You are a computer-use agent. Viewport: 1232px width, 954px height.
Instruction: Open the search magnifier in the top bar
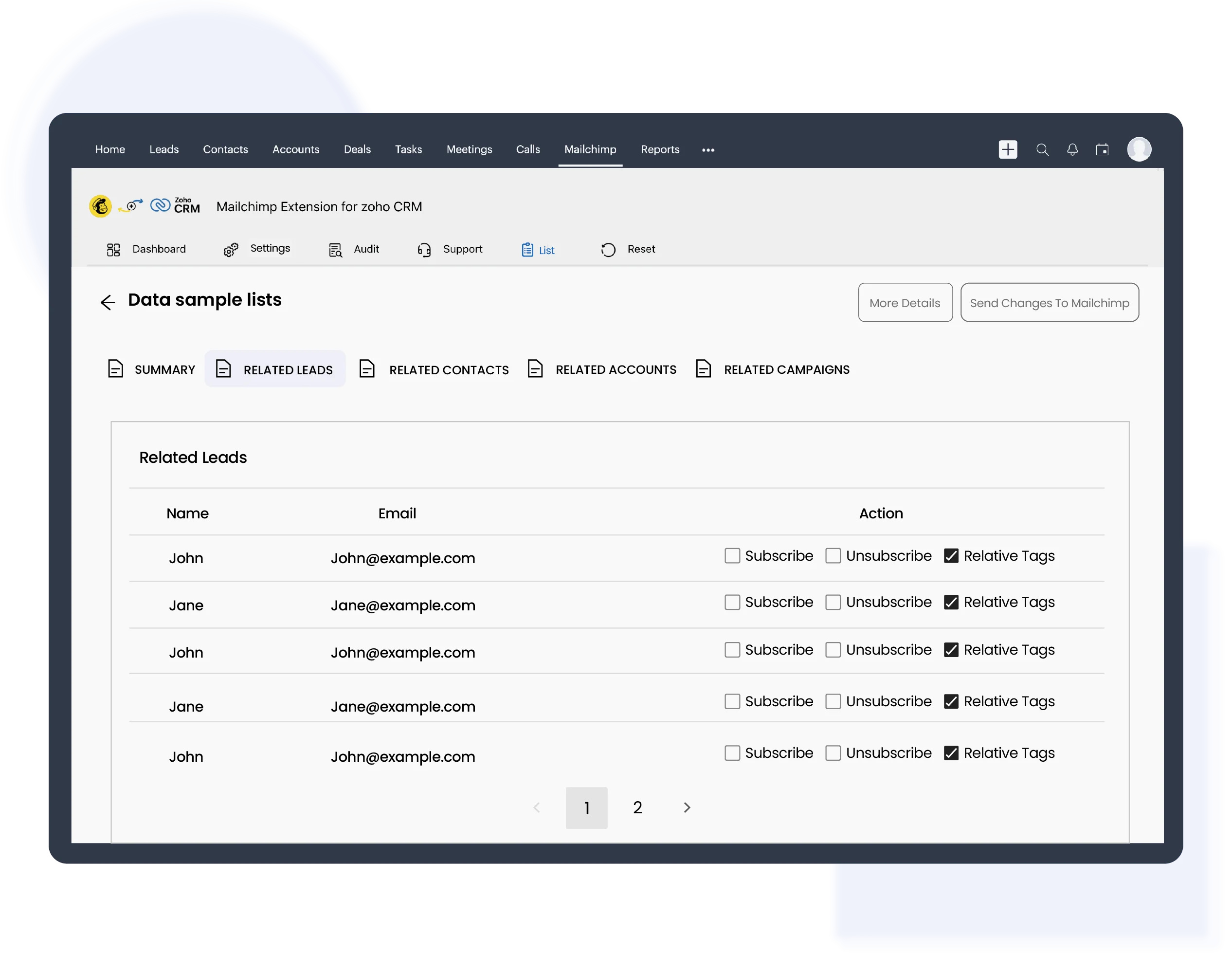[1042, 149]
